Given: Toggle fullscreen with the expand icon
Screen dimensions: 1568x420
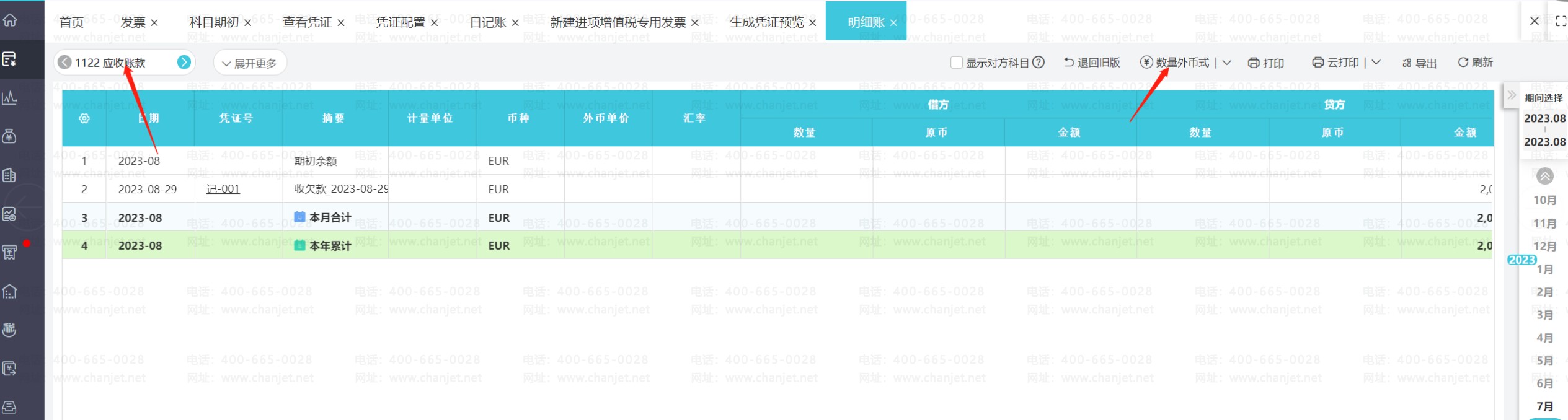Looking at the screenshot, I should pyautogui.click(x=1561, y=21).
